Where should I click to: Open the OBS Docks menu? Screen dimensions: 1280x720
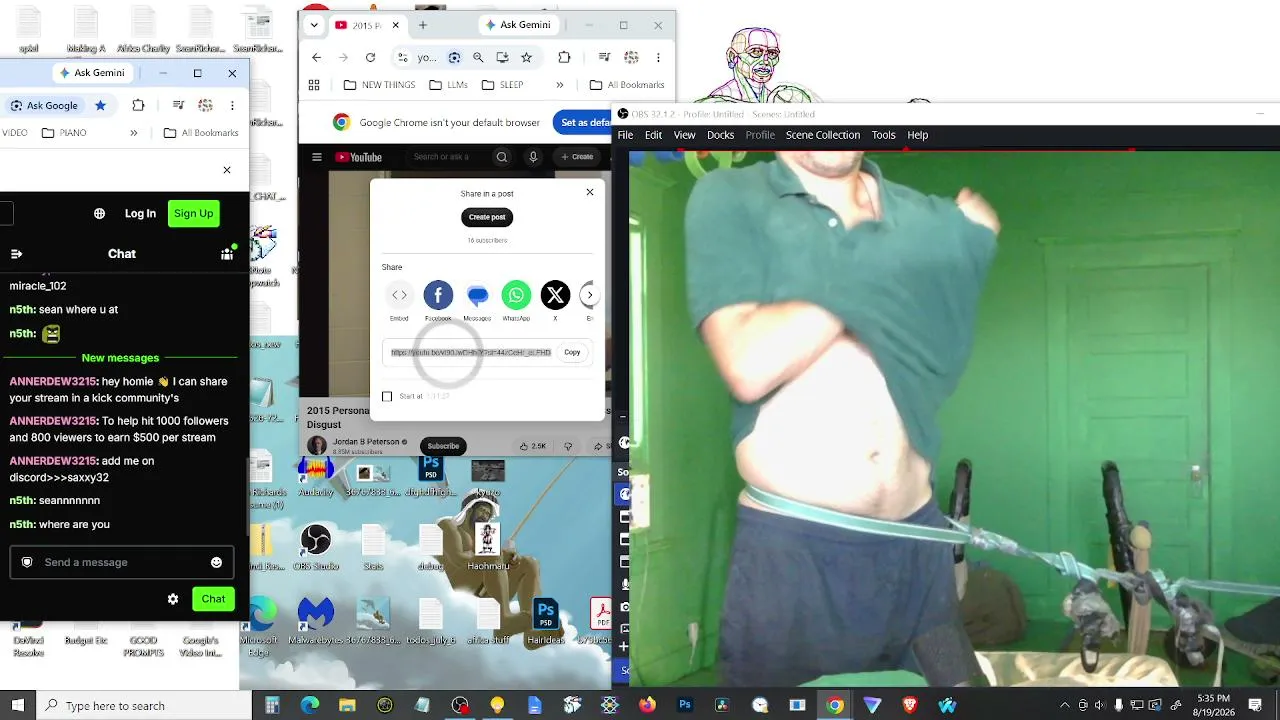click(720, 135)
